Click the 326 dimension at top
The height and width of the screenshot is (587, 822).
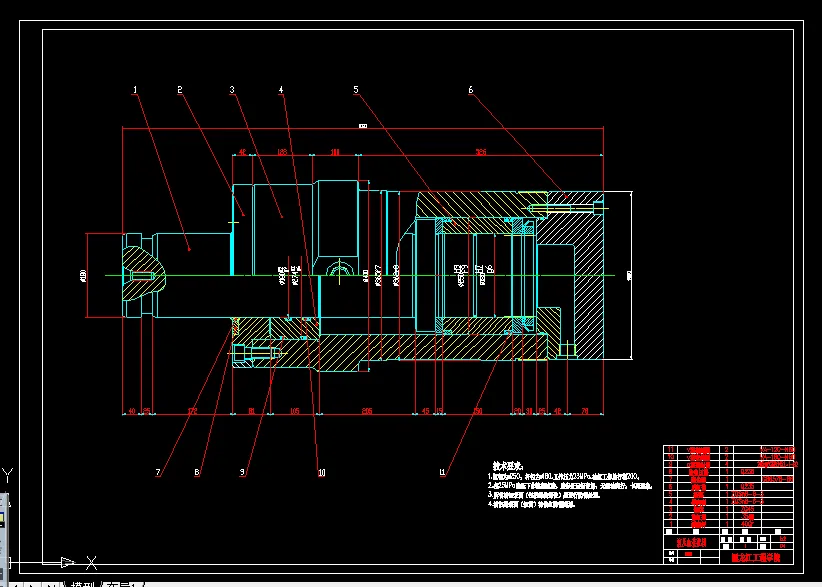480,152
